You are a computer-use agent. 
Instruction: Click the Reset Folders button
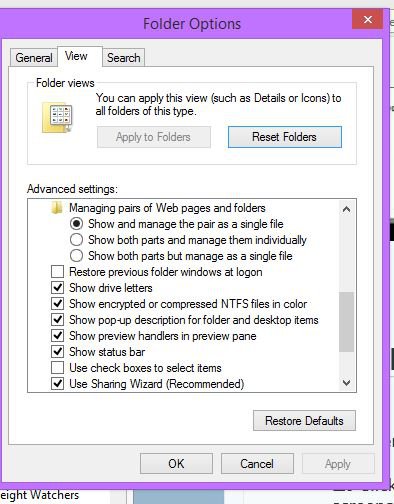[x=285, y=137]
